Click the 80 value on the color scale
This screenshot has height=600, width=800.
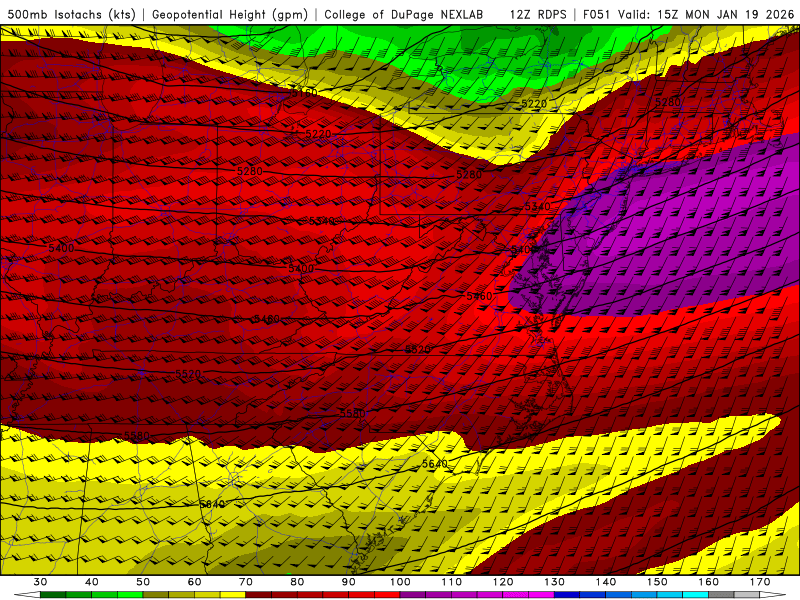point(297,582)
